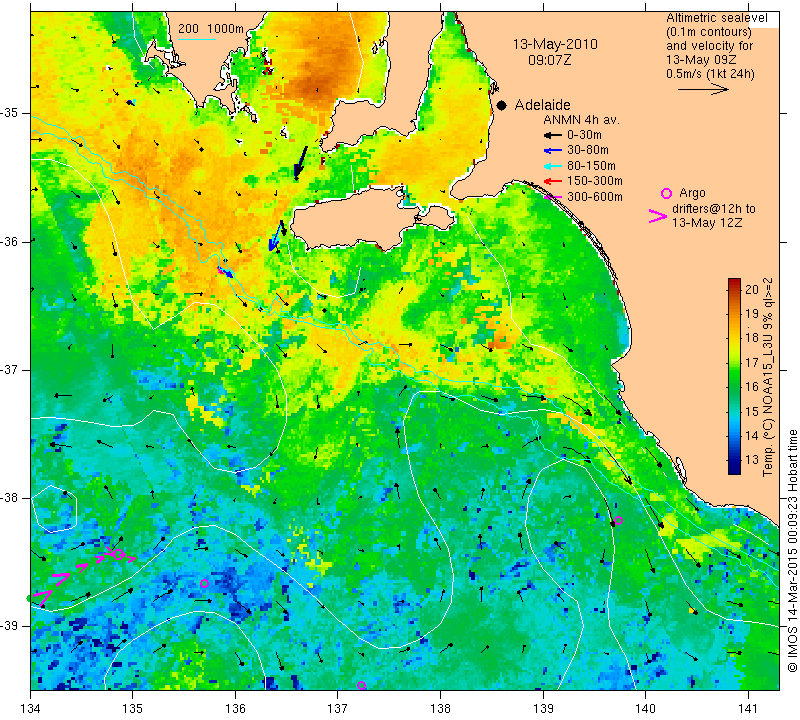Click the Argo float circle on the bottom axis near 137.2
The height and width of the screenshot is (720, 800).
pos(361,685)
